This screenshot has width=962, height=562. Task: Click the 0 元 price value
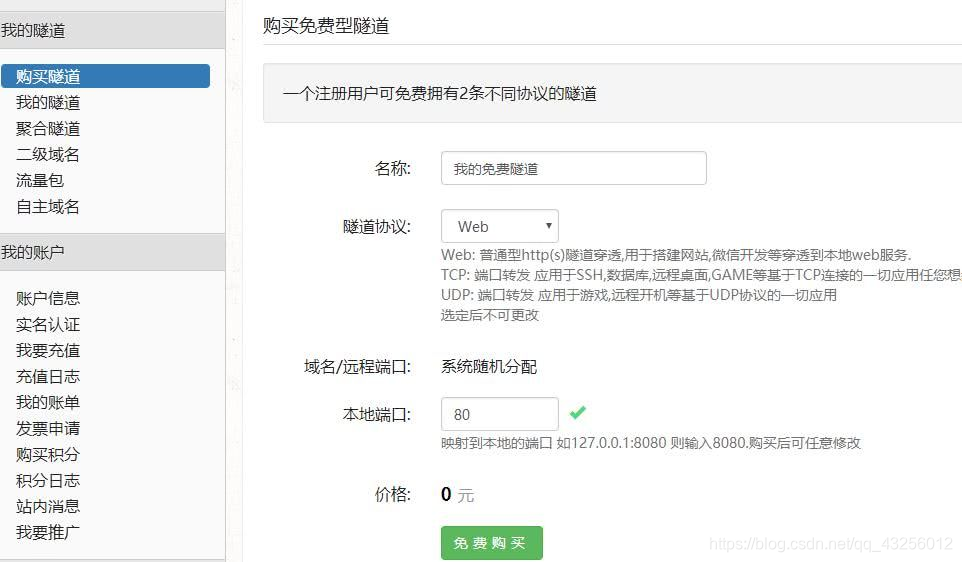pyautogui.click(x=458, y=495)
